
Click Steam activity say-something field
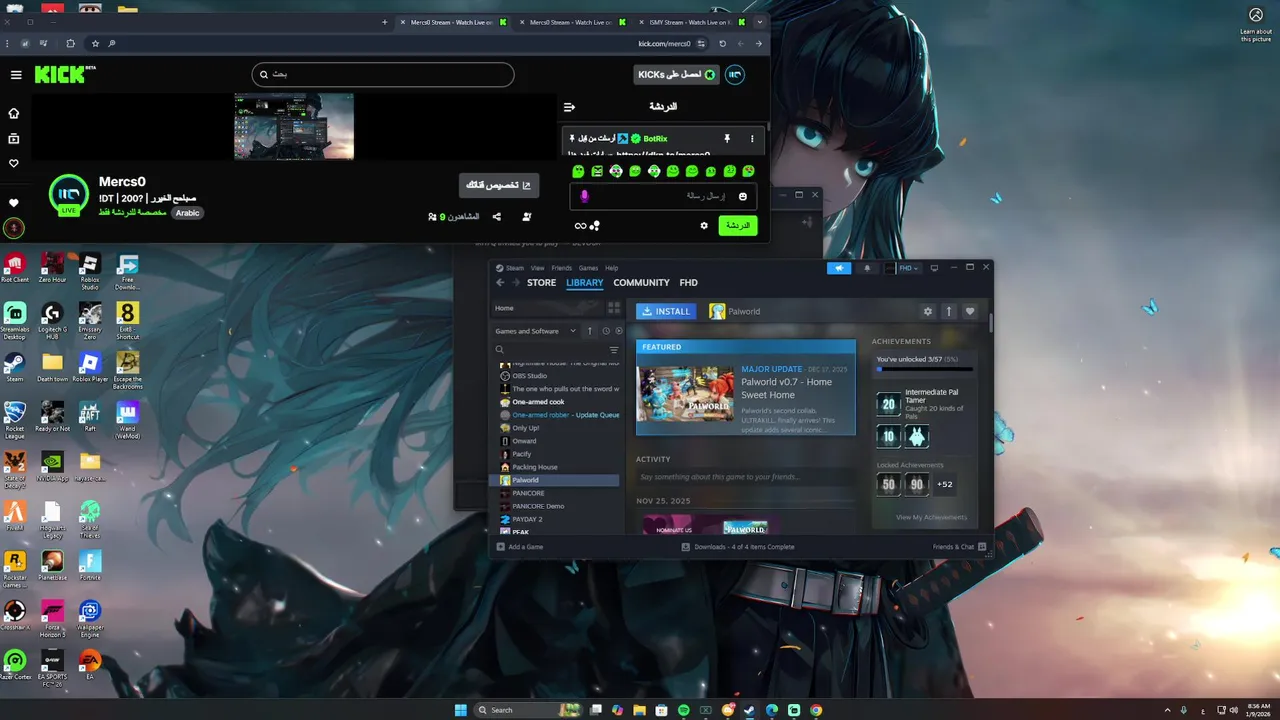(745, 477)
